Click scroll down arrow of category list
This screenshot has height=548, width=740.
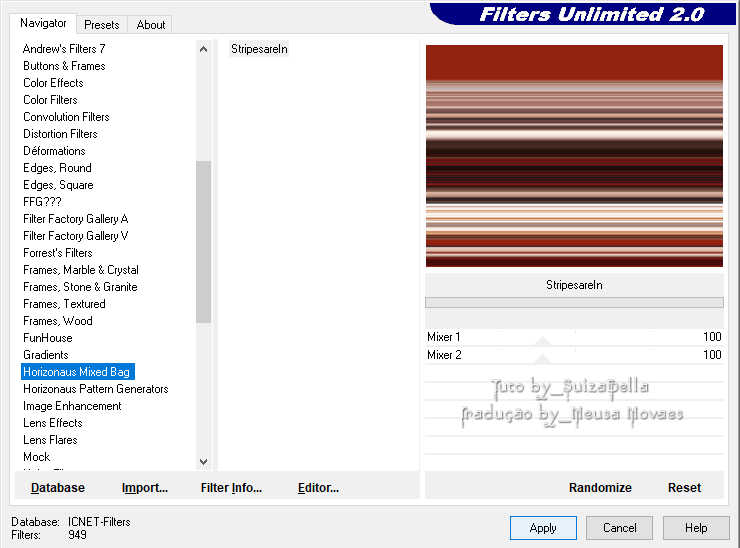point(203,462)
